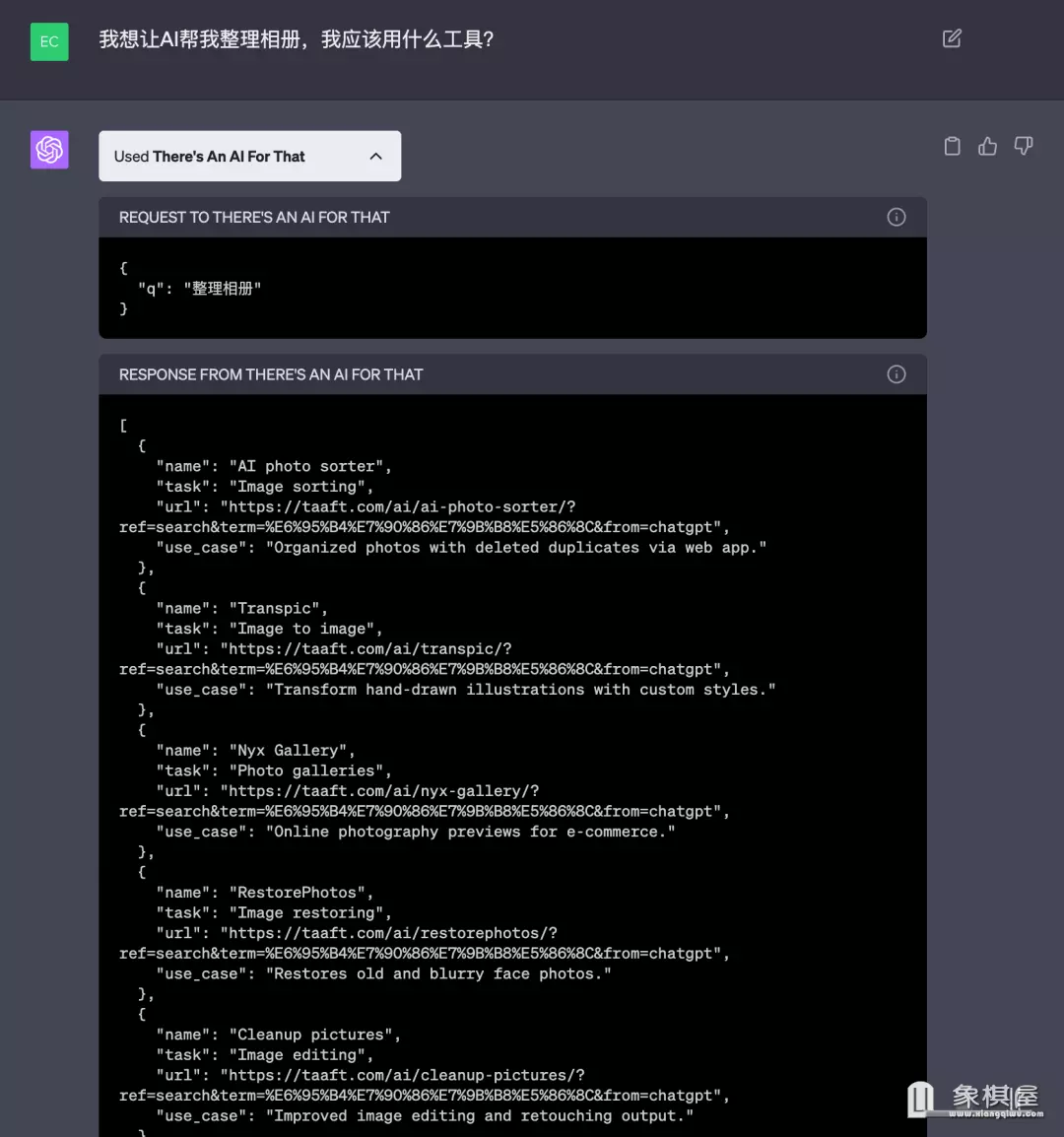Click the "整理相册" query value in request
Image resolution: width=1064 pixels, height=1137 pixels.
click(x=223, y=289)
